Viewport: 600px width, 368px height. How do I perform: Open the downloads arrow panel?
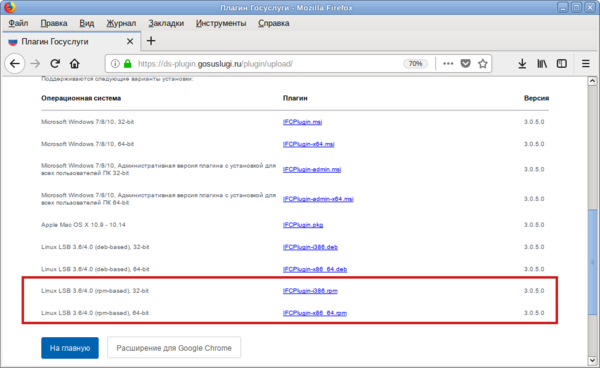[x=522, y=64]
